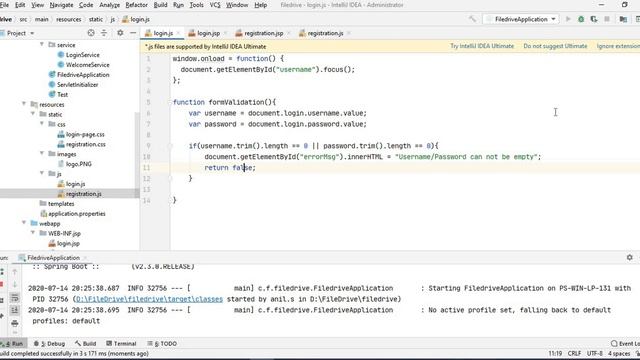Open the Navigate menu

click(x=61, y=5)
